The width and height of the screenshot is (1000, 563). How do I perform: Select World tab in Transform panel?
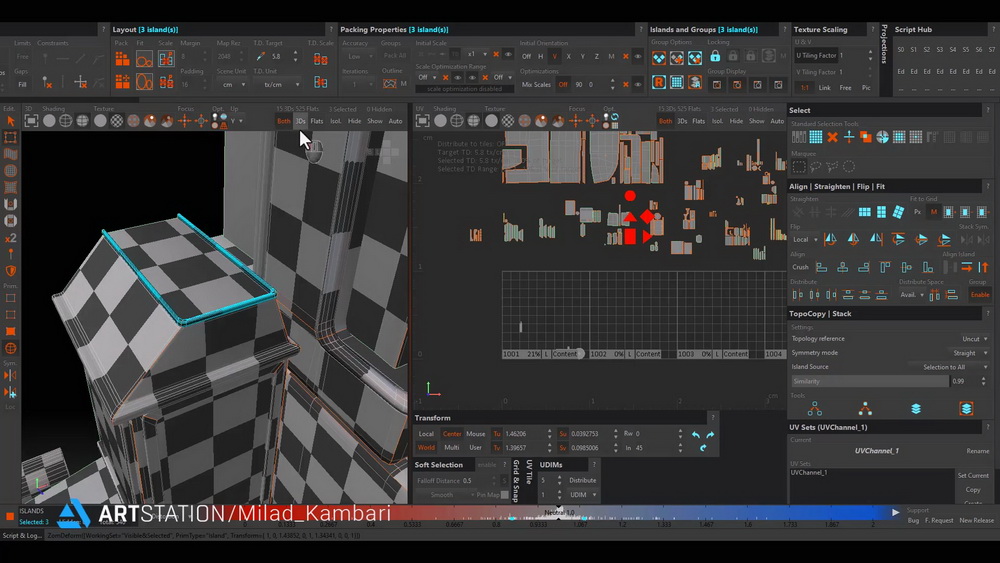pyautogui.click(x=426, y=448)
